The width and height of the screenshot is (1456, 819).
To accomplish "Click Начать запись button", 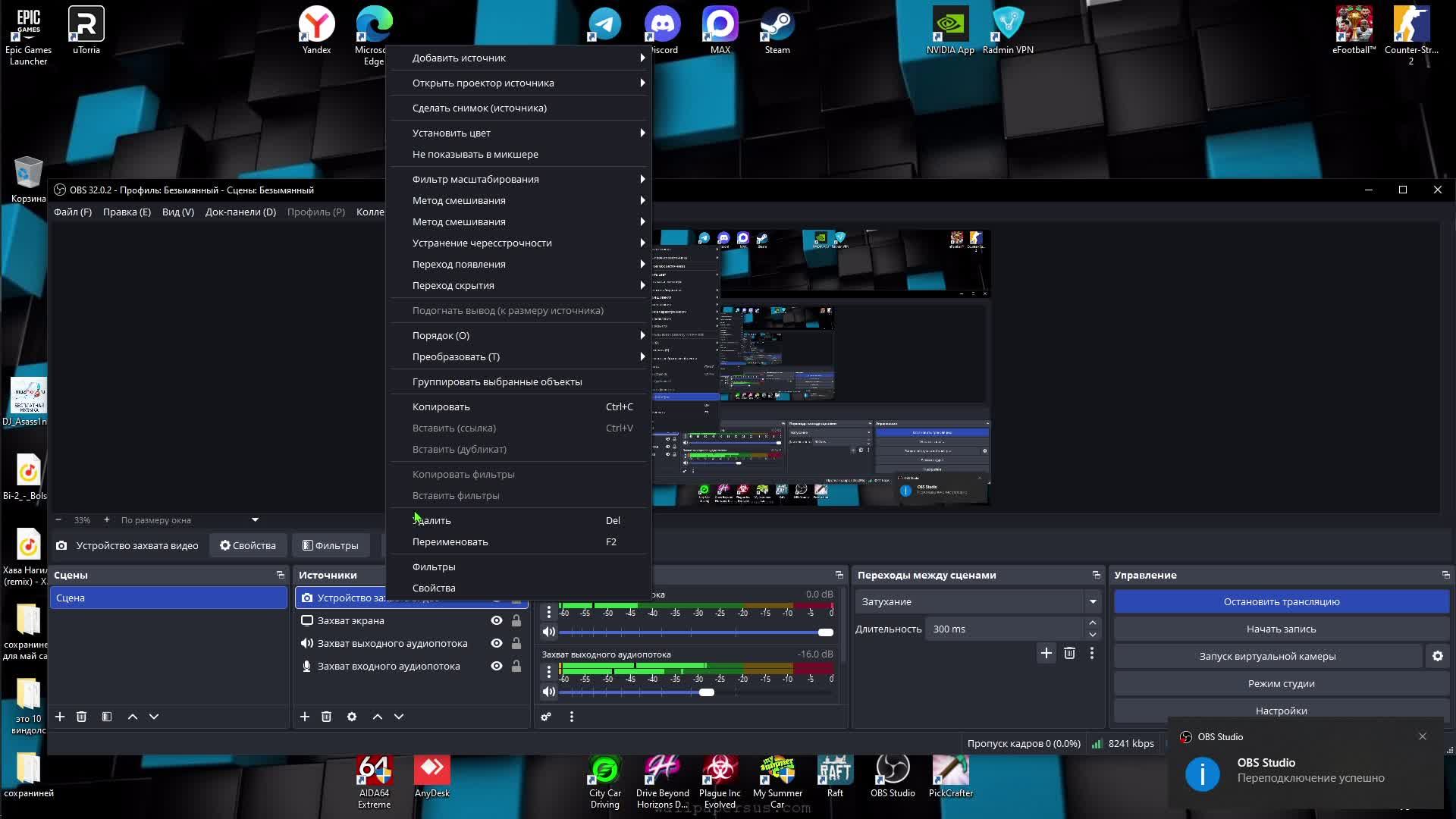I will click(x=1282, y=629).
